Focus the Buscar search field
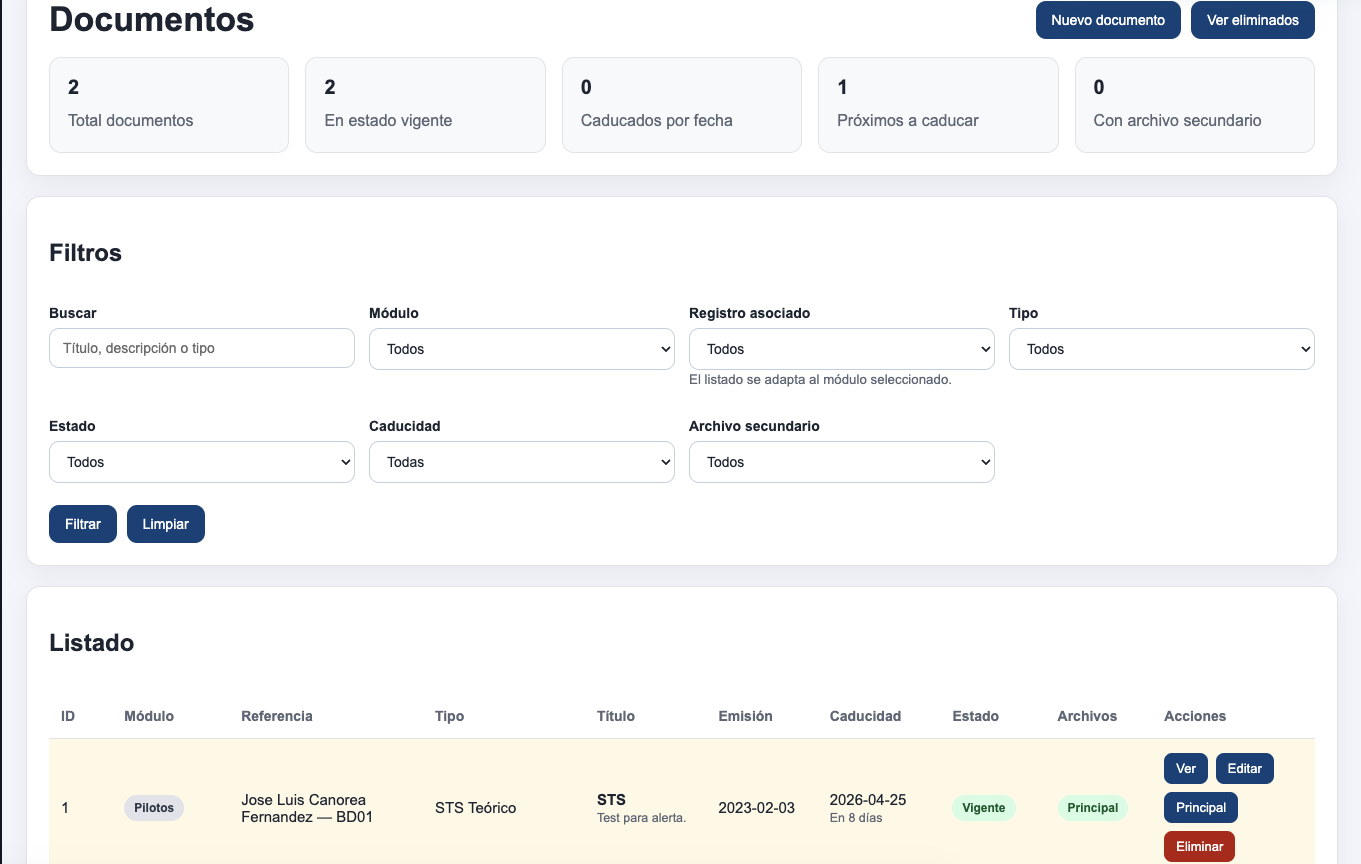 [x=202, y=348]
